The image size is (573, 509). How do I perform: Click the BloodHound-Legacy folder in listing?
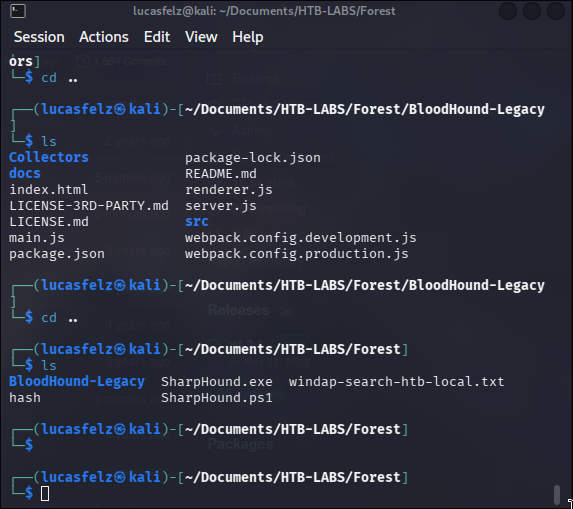coord(77,382)
